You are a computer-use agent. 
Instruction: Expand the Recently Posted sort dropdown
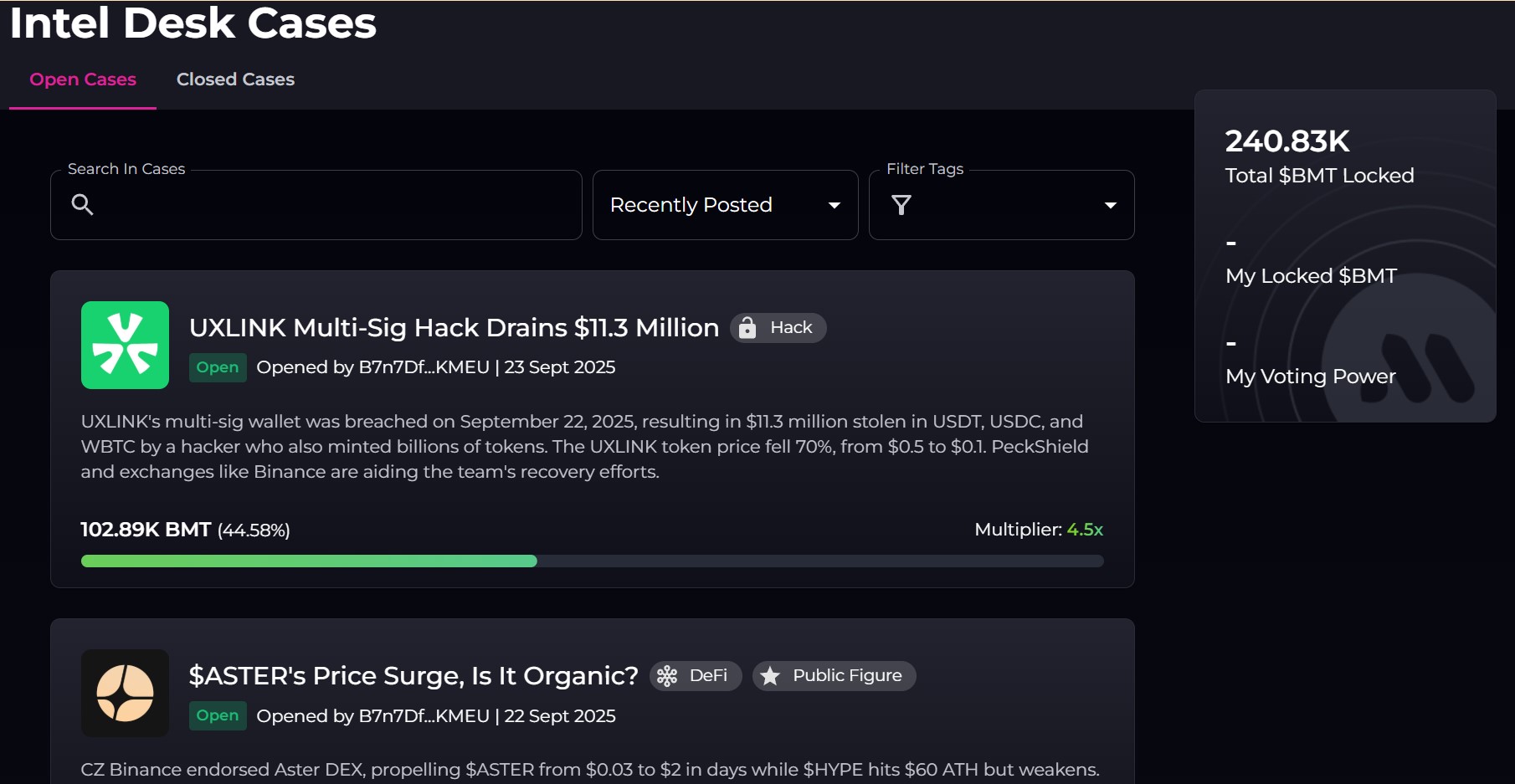click(725, 205)
